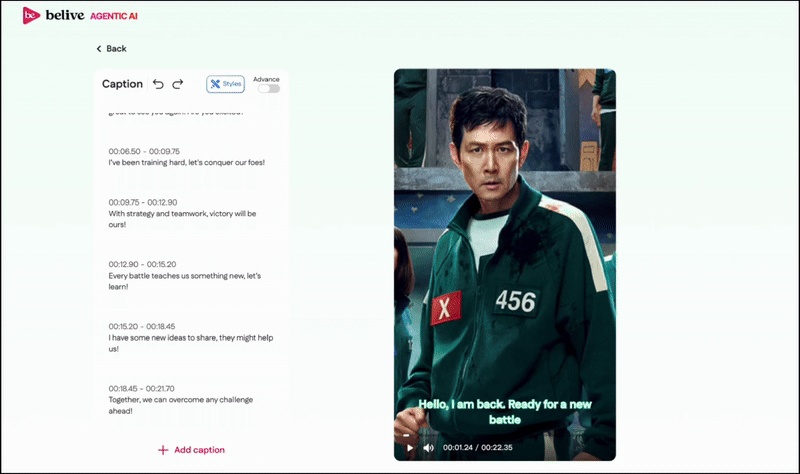Screen dimensions: 800x474
Task: Enable the Advance toggle
Action: tap(268, 88)
